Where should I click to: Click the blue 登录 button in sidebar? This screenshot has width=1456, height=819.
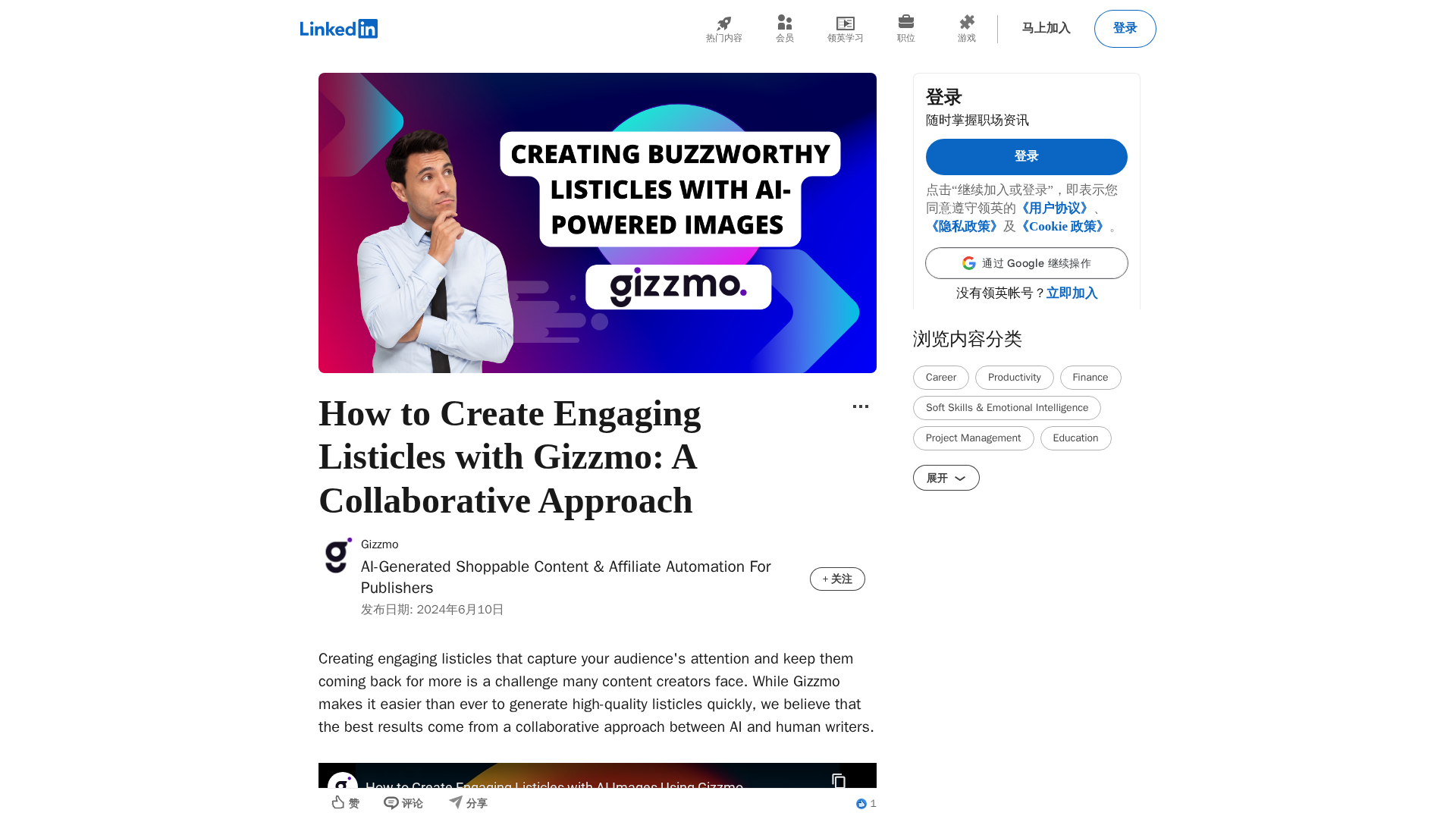coord(1026,157)
